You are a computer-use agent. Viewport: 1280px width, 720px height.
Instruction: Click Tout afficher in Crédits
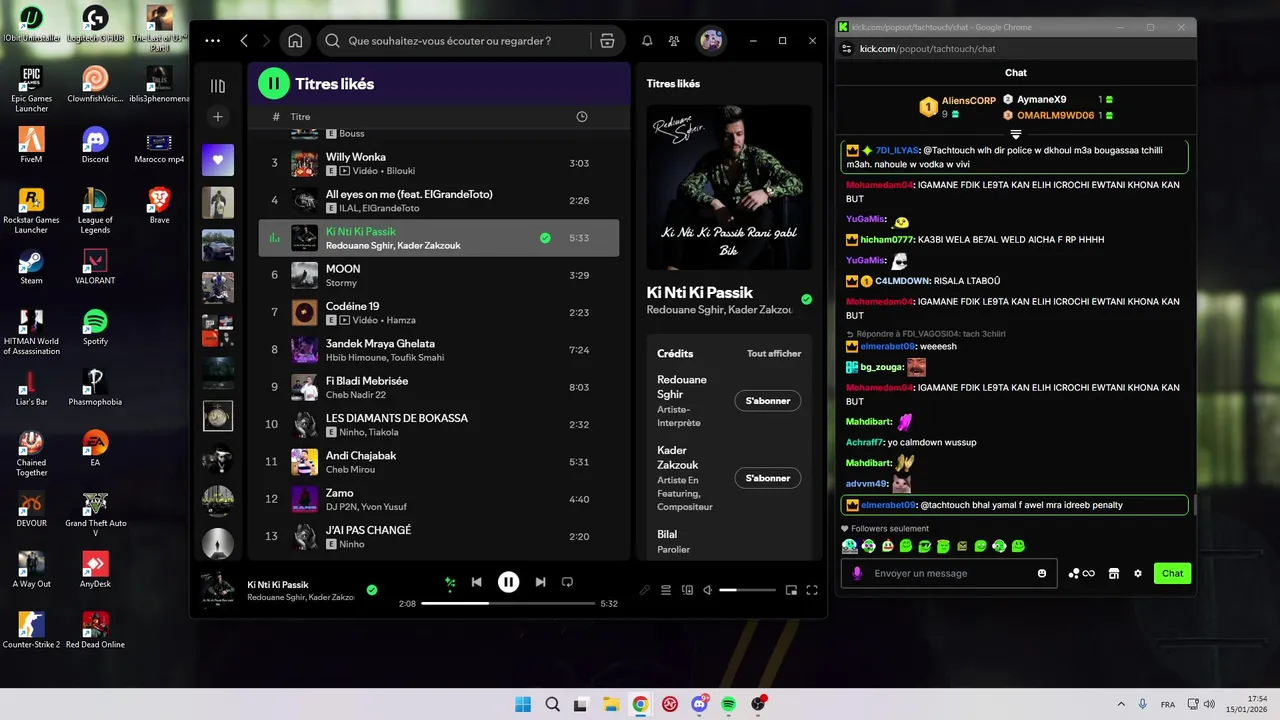[774, 353]
